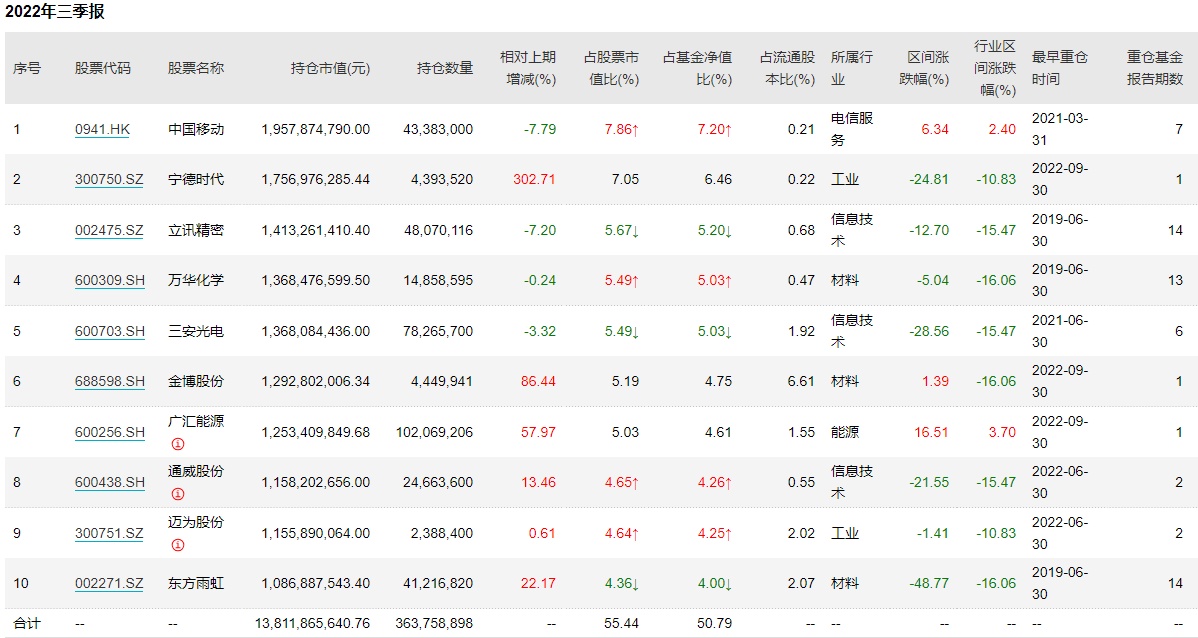Select stock name 中国移动
The height and width of the screenshot is (638, 1198).
point(196,129)
